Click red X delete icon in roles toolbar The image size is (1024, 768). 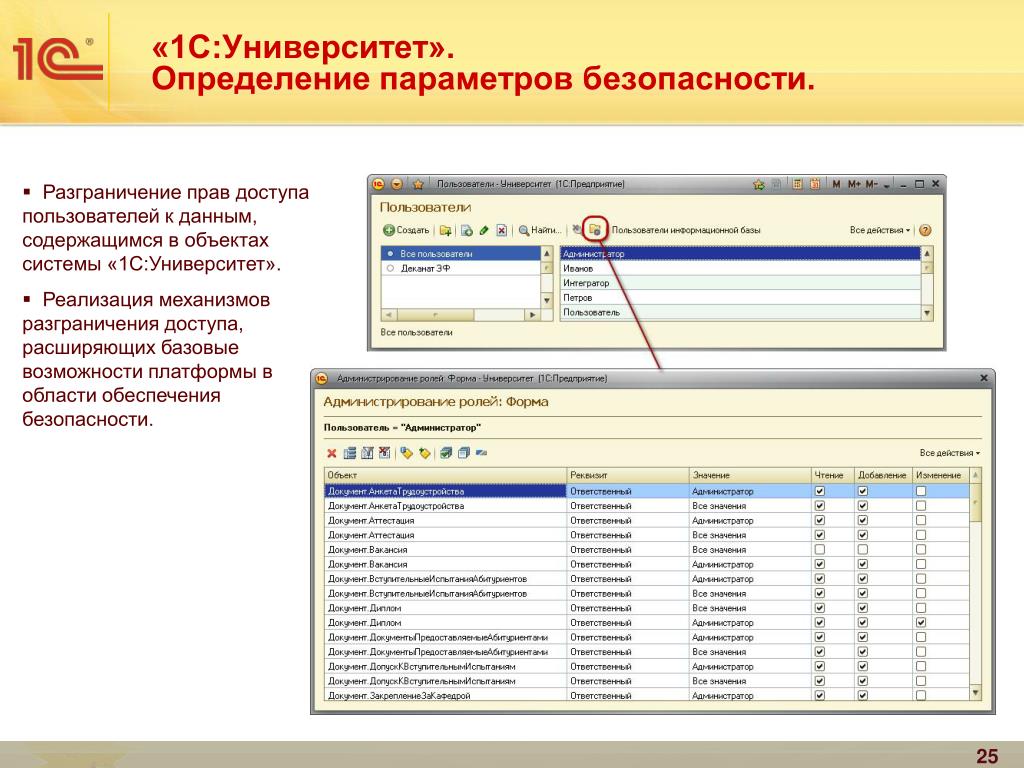[x=332, y=453]
